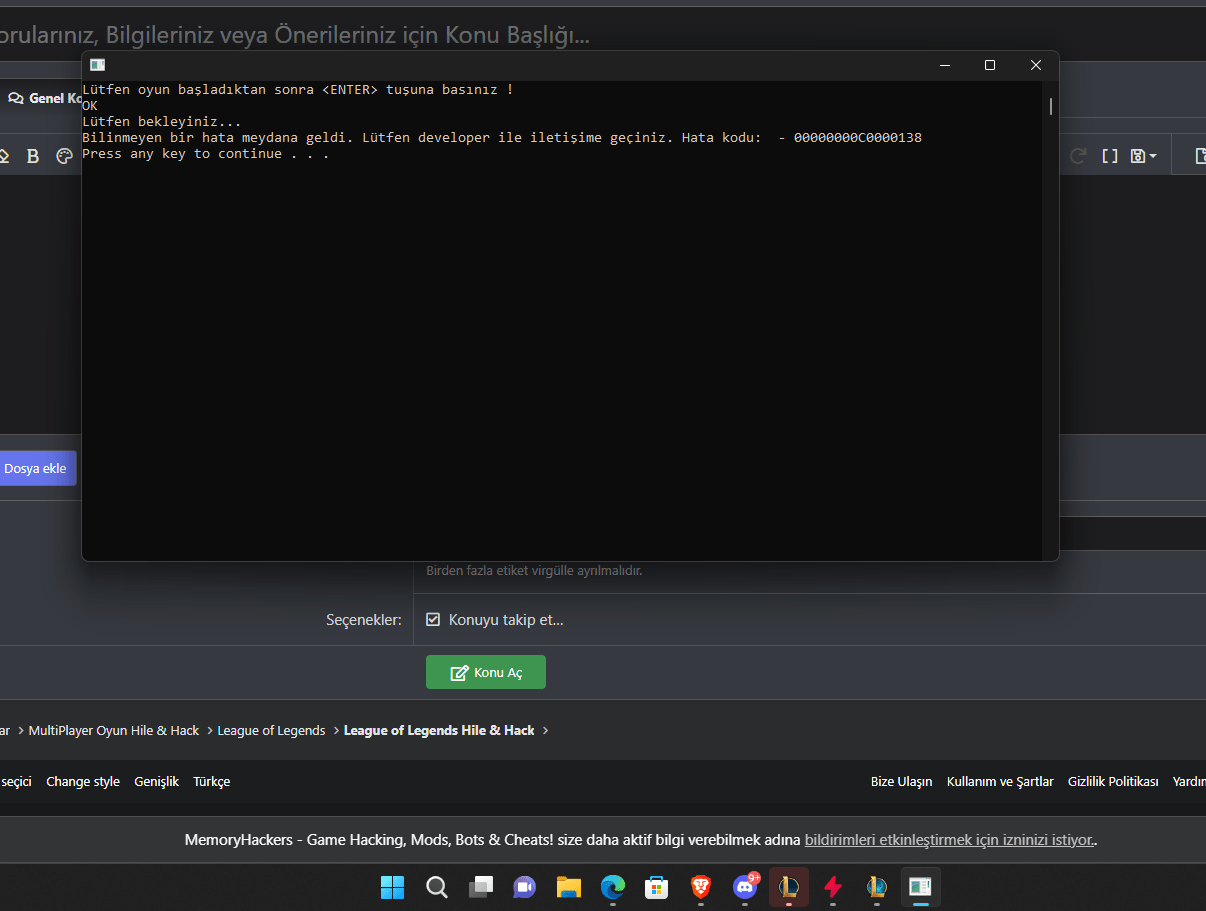Image resolution: width=1206 pixels, height=911 pixels.
Task: Click the eraser remove-formatting icon
Action: point(4,156)
